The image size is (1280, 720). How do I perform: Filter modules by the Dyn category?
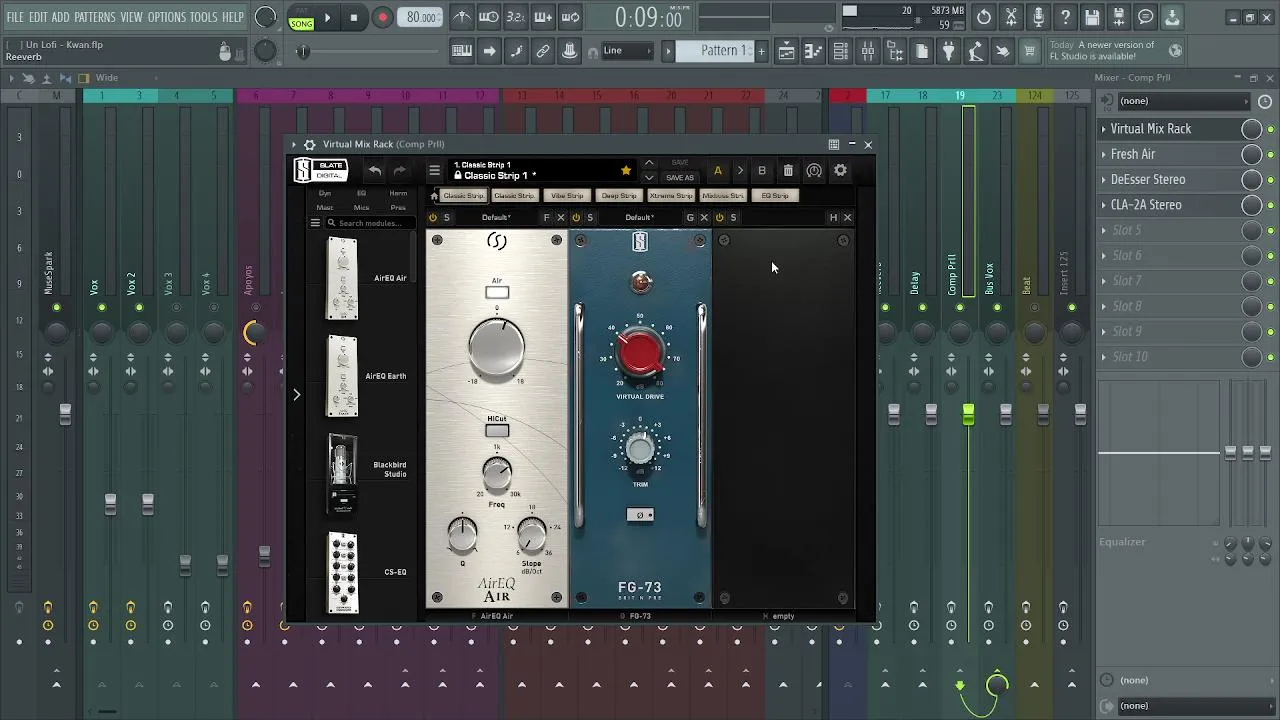tap(325, 193)
